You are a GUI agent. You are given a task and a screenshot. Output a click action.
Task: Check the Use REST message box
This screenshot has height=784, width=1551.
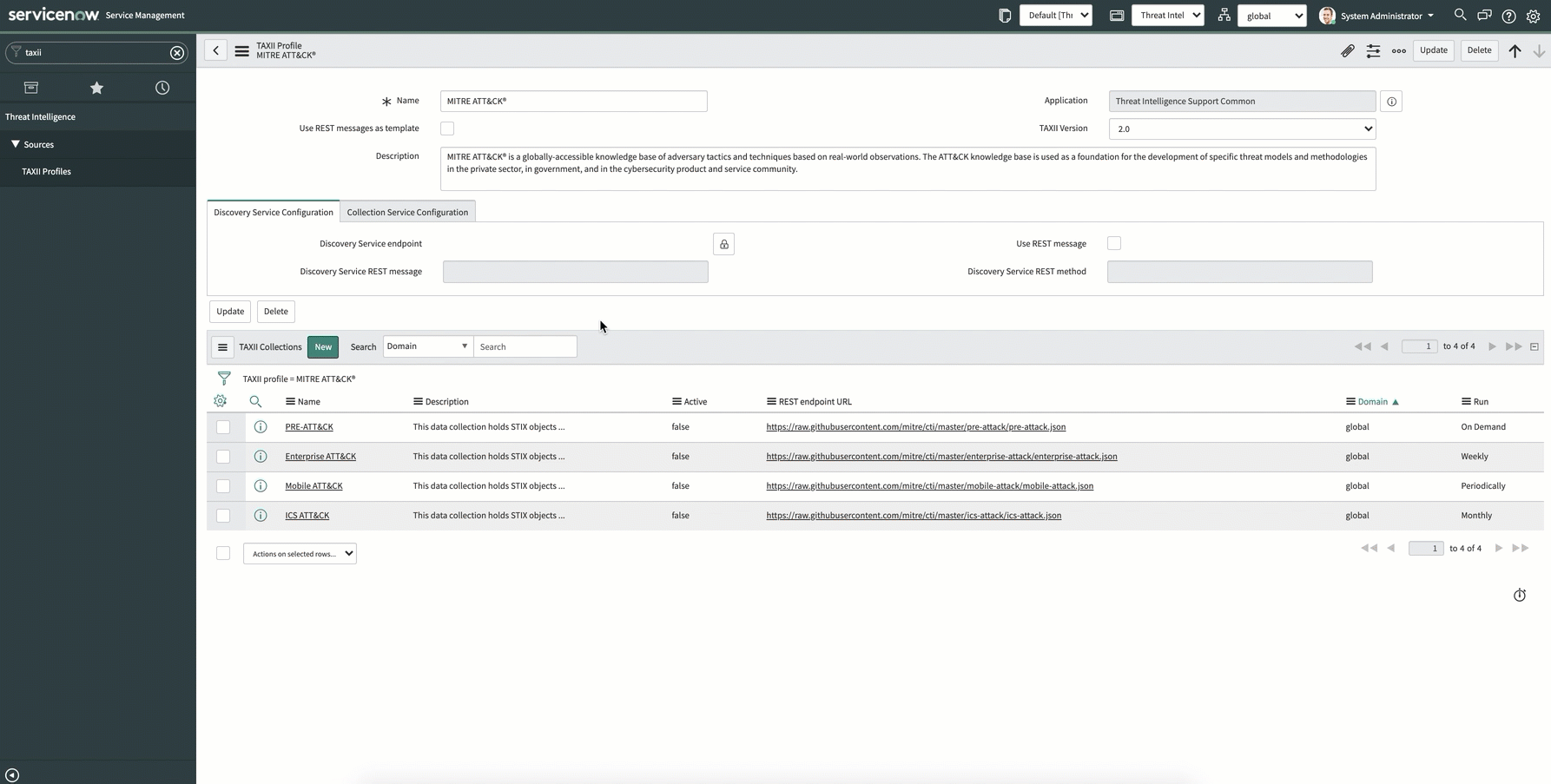(1114, 243)
